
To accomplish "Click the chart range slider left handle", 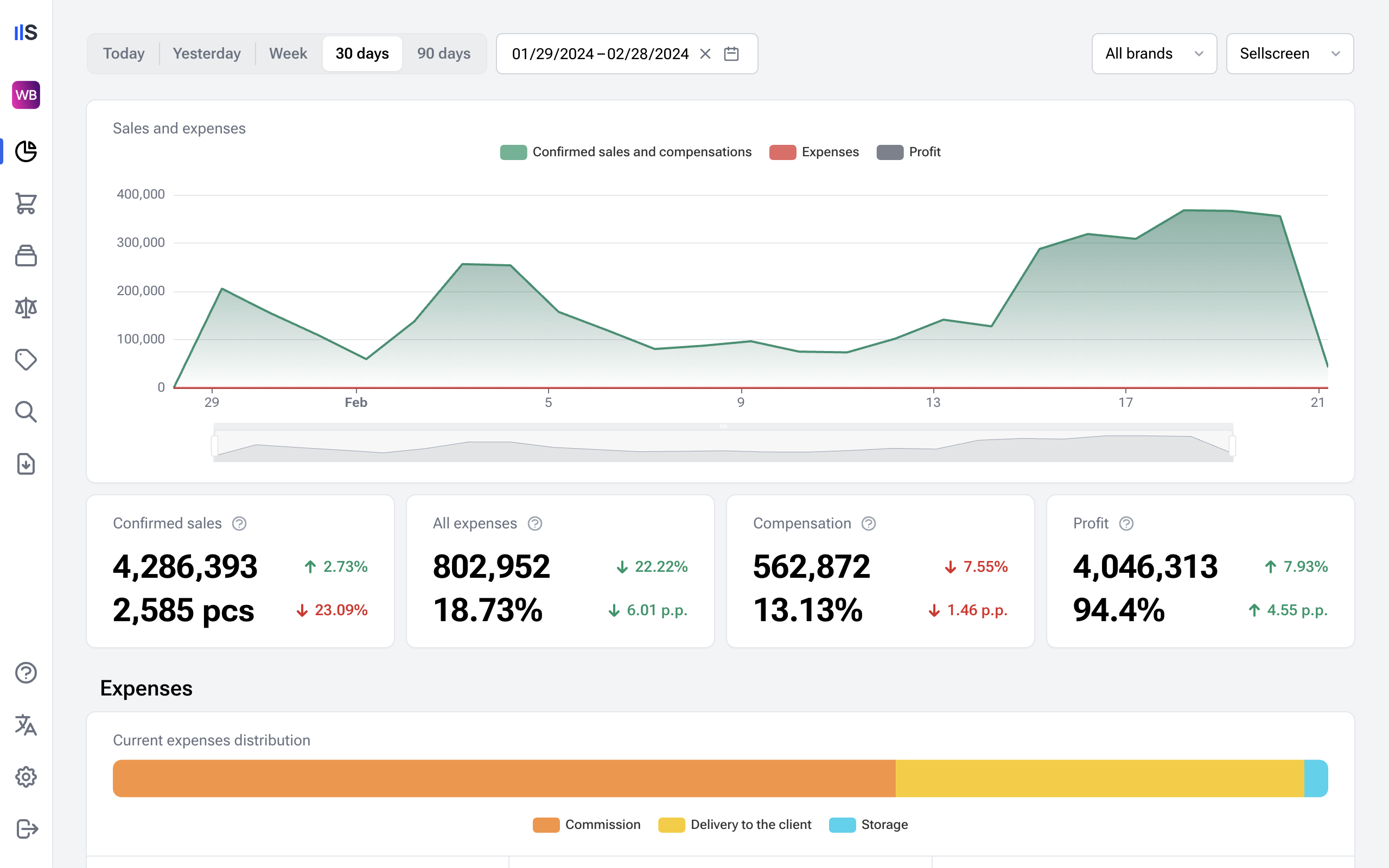I will tap(215, 445).
